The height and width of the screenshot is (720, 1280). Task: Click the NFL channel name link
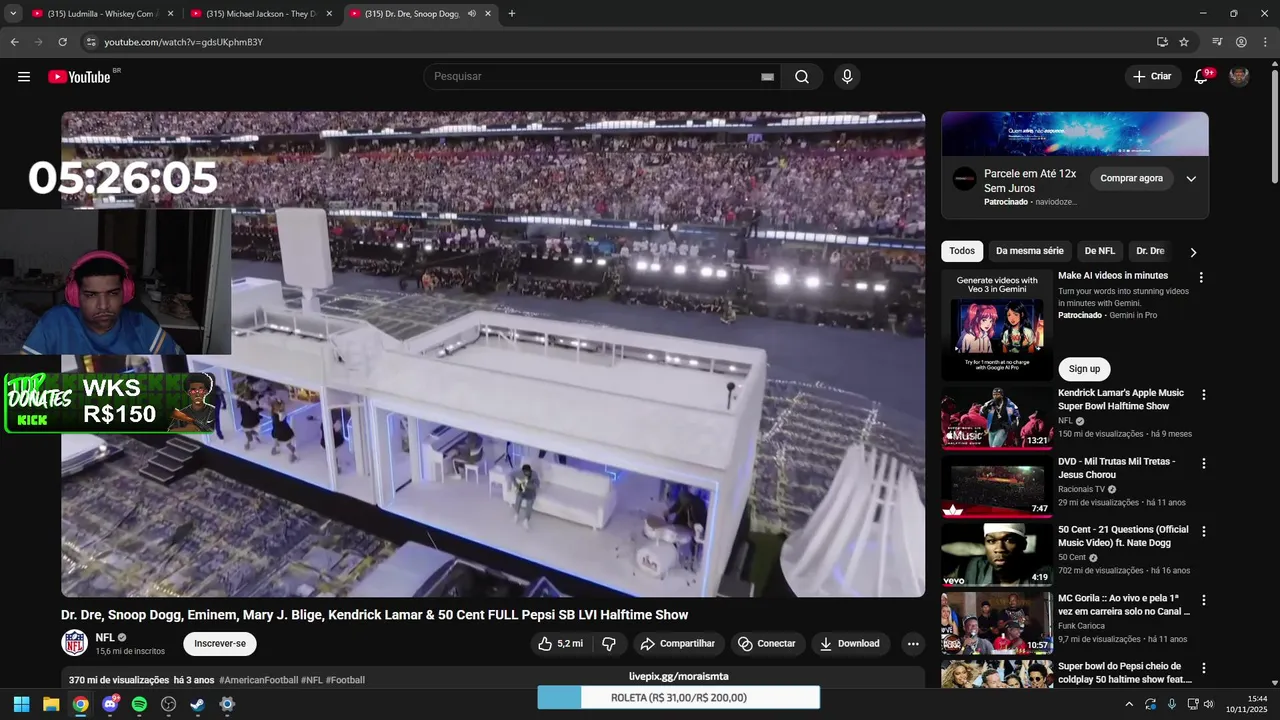tap(105, 637)
